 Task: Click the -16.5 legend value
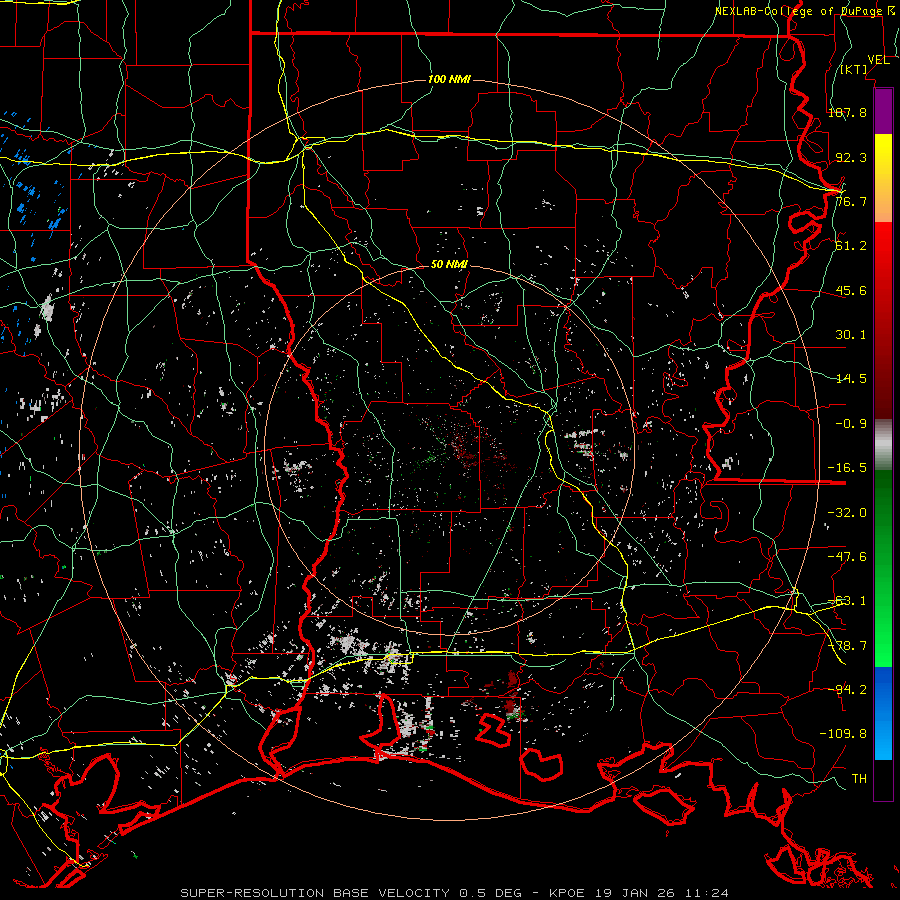(847, 468)
